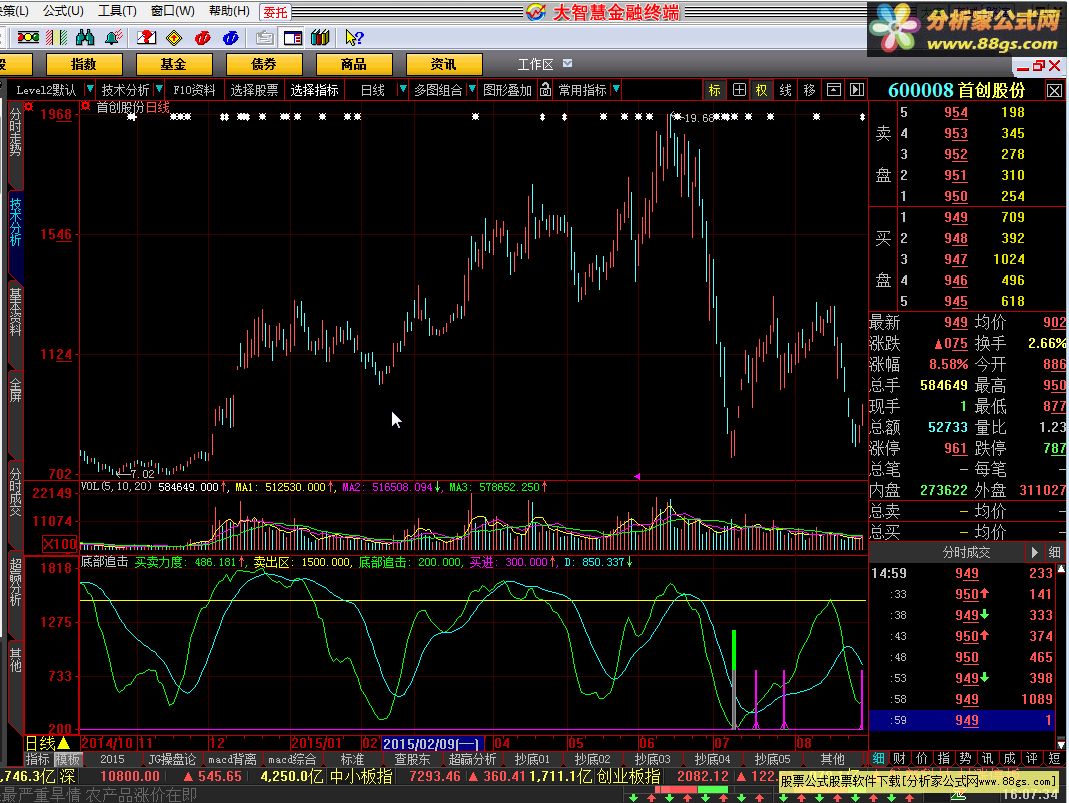Select the JG操盘论 tab
1069x803 pixels.
[172, 759]
